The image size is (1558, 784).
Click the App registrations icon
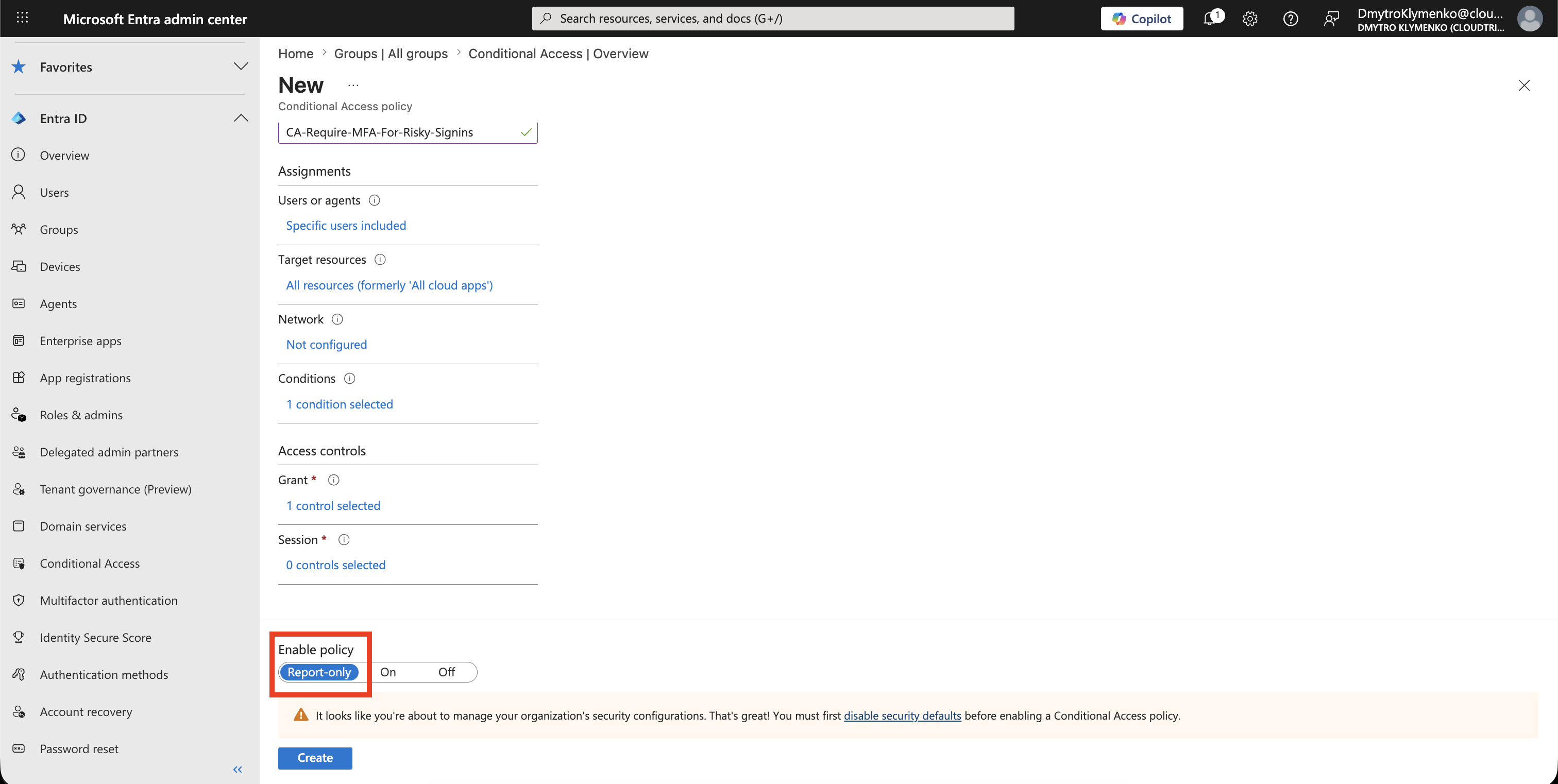[19, 378]
